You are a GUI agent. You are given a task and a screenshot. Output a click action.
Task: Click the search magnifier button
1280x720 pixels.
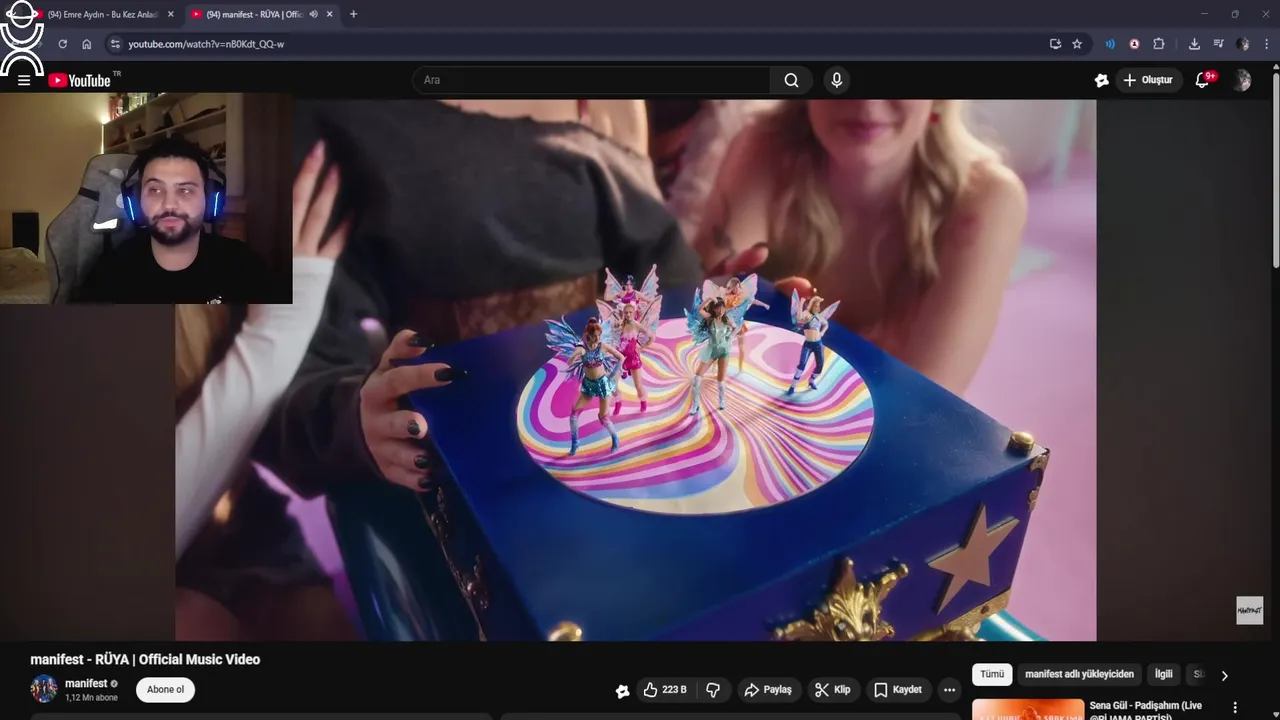(791, 80)
